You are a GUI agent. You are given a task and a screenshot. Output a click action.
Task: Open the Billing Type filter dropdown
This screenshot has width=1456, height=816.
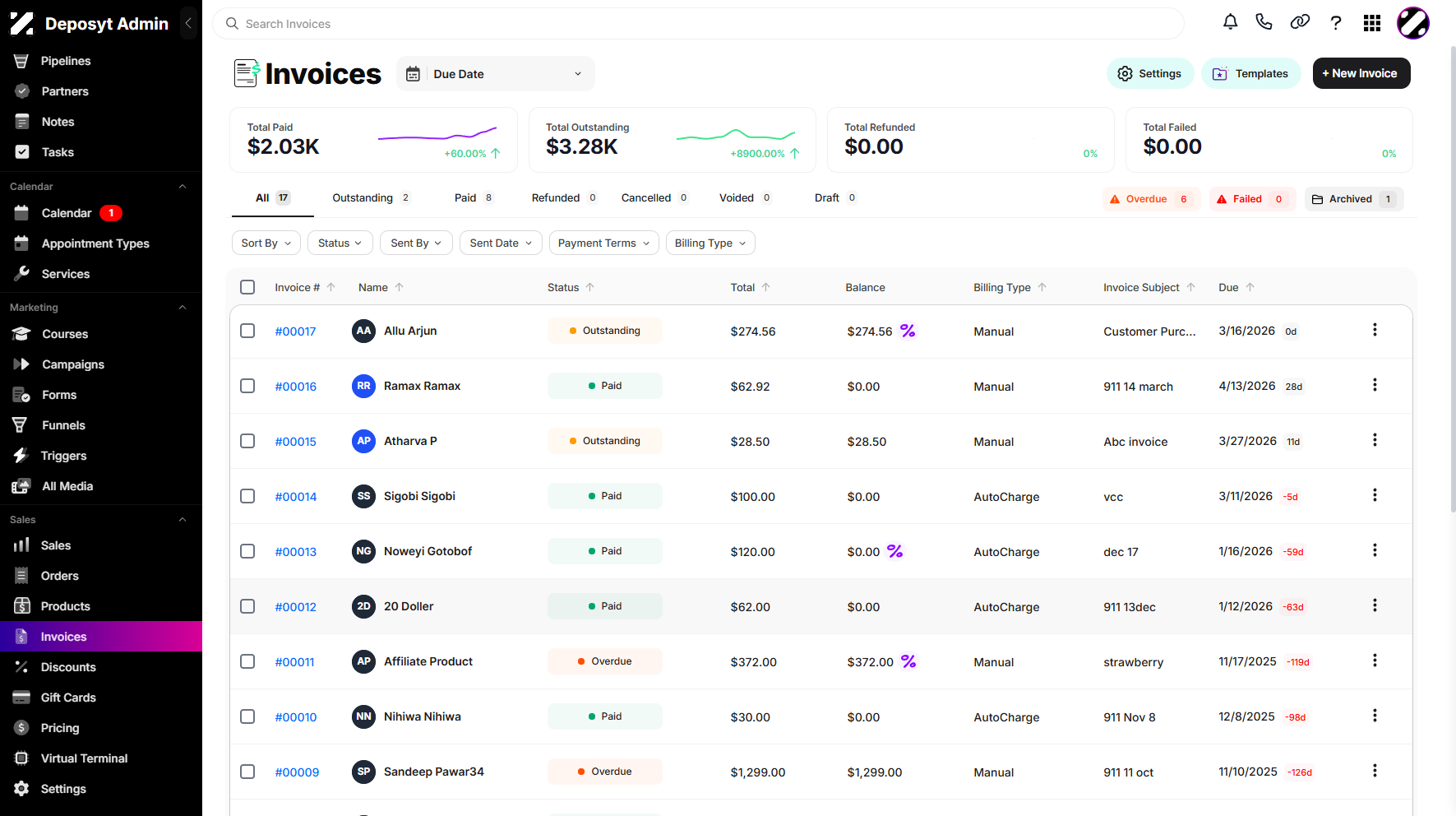(710, 243)
